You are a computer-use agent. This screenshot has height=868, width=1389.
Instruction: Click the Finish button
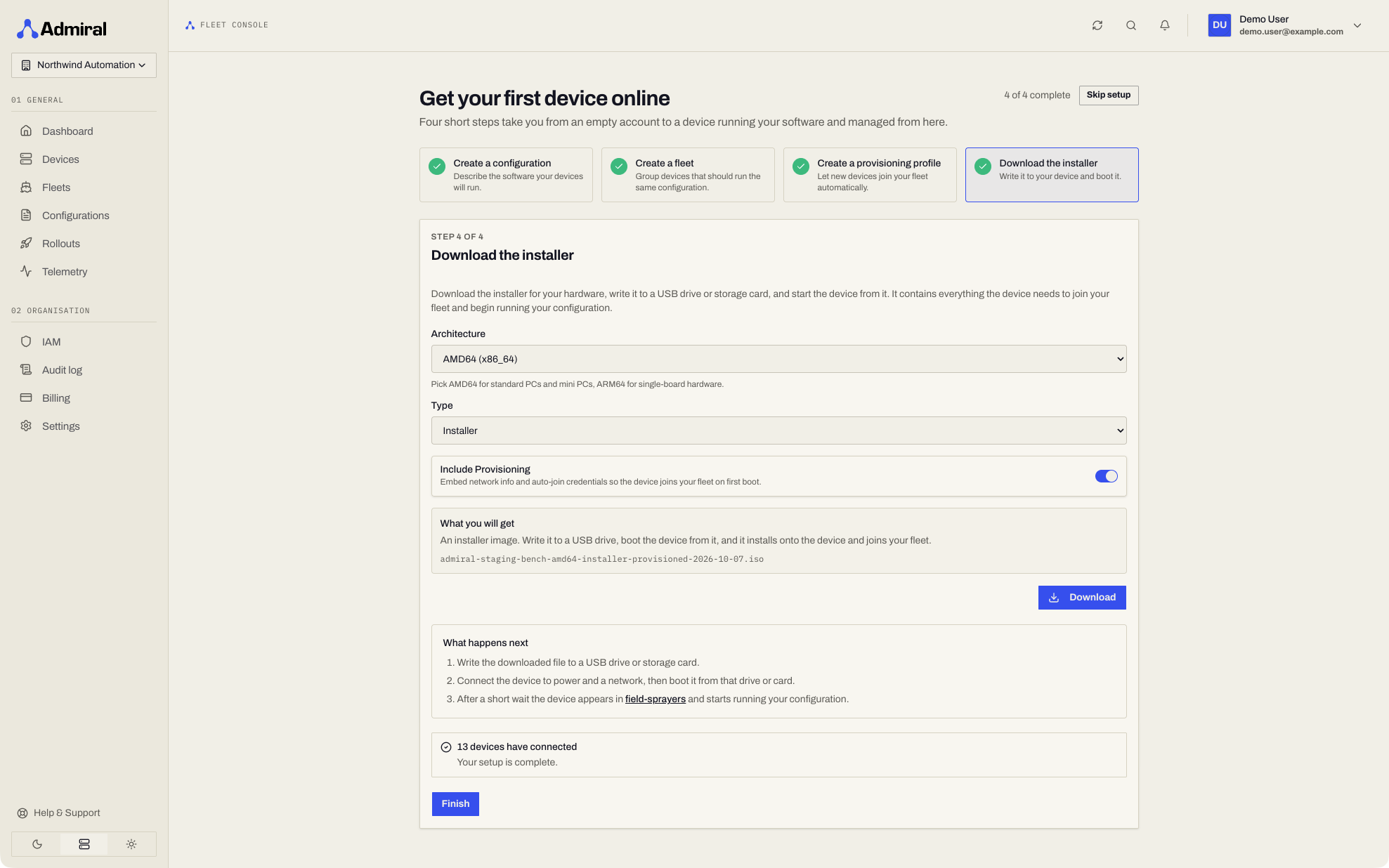tap(455, 804)
